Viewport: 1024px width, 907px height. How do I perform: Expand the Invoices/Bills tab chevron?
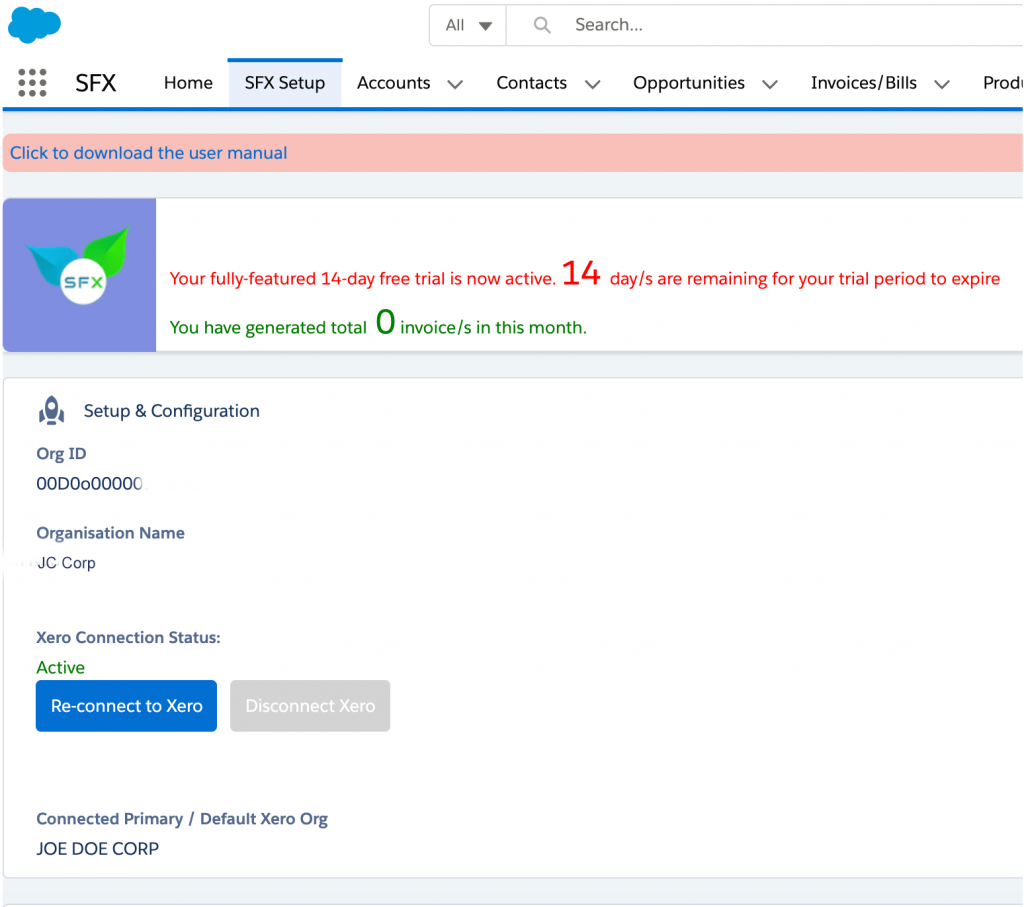pos(942,84)
